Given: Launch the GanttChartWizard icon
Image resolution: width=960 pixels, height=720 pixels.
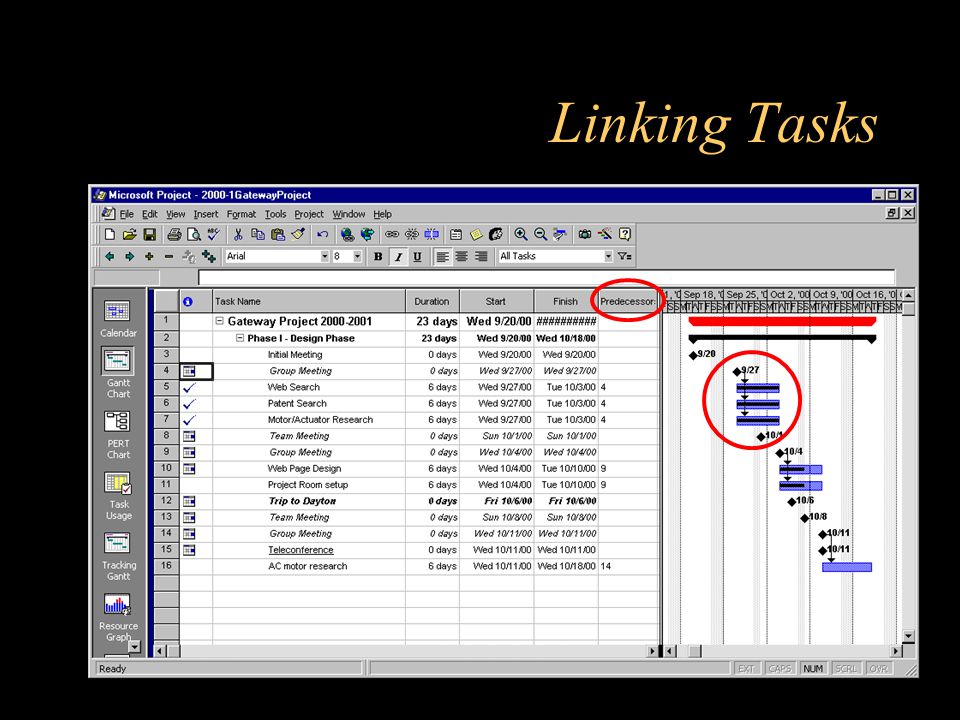Looking at the screenshot, I should coord(605,234).
